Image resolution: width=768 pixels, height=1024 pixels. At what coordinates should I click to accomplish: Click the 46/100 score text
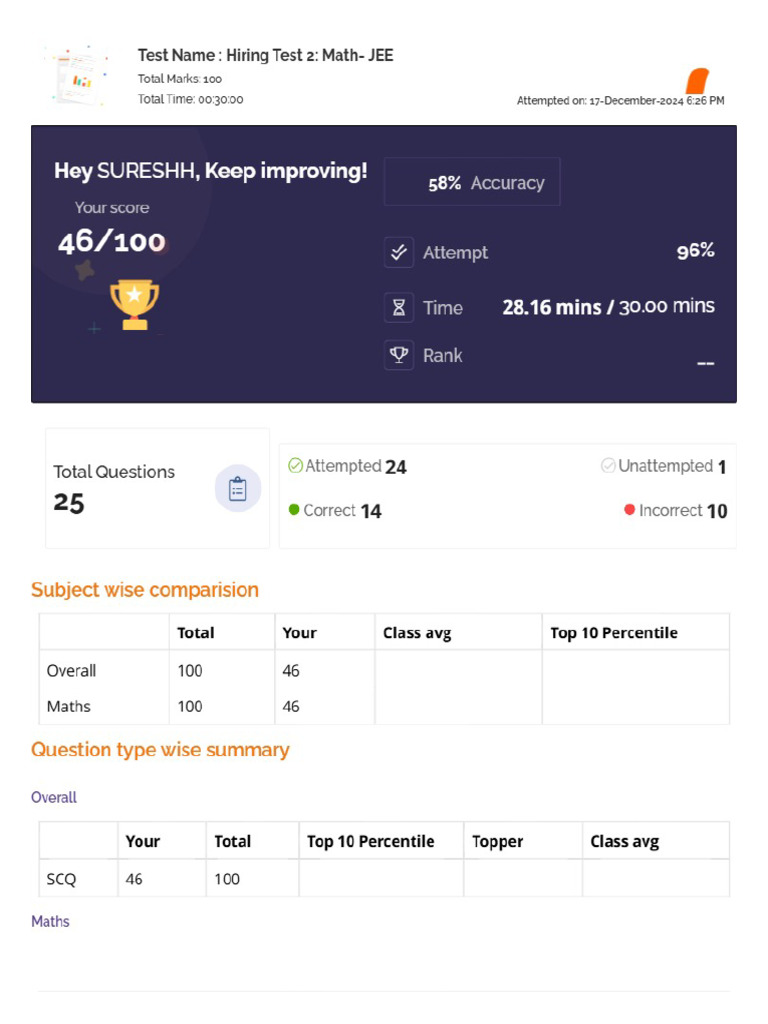pyautogui.click(x=111, y=242)
